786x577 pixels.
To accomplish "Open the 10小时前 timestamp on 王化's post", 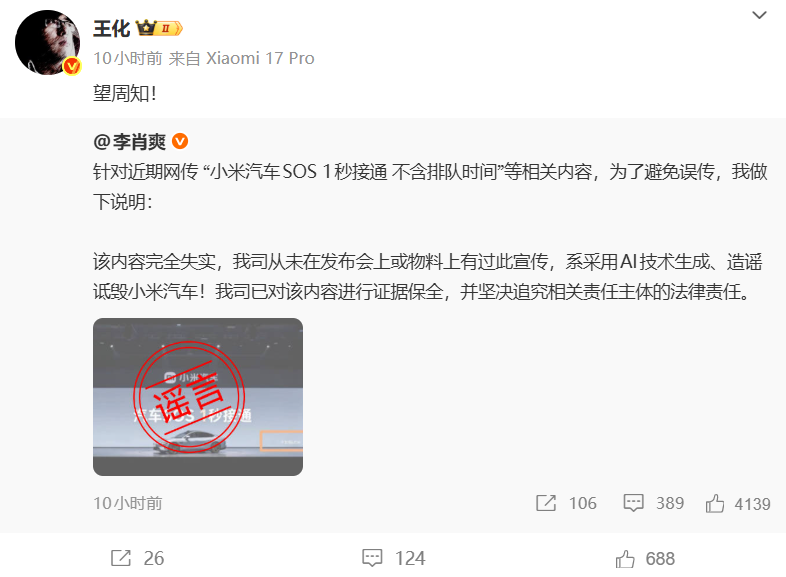I will [128, 58].
